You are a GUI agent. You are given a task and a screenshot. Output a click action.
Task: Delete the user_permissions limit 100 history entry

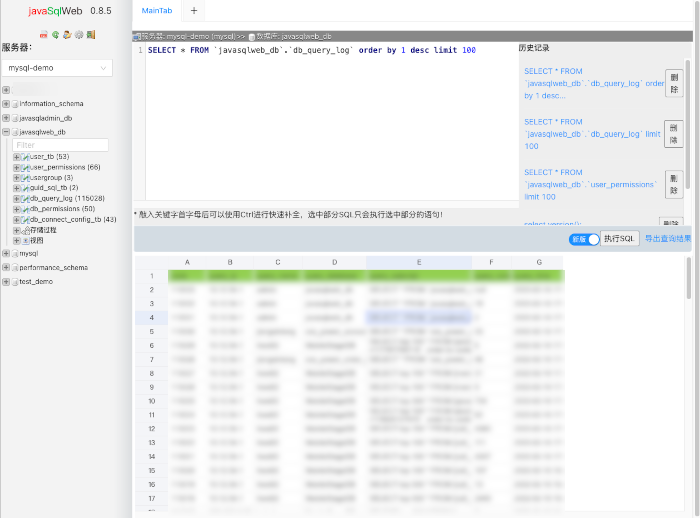click(674, 184)
